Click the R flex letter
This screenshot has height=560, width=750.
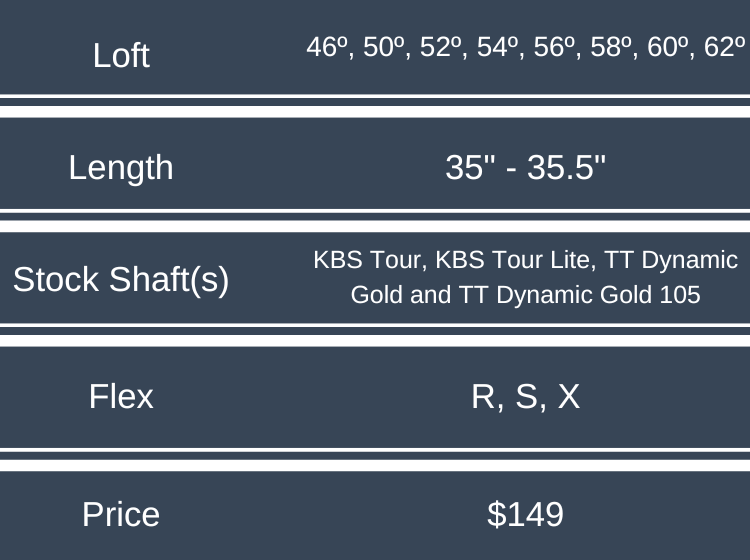[484, 397]
